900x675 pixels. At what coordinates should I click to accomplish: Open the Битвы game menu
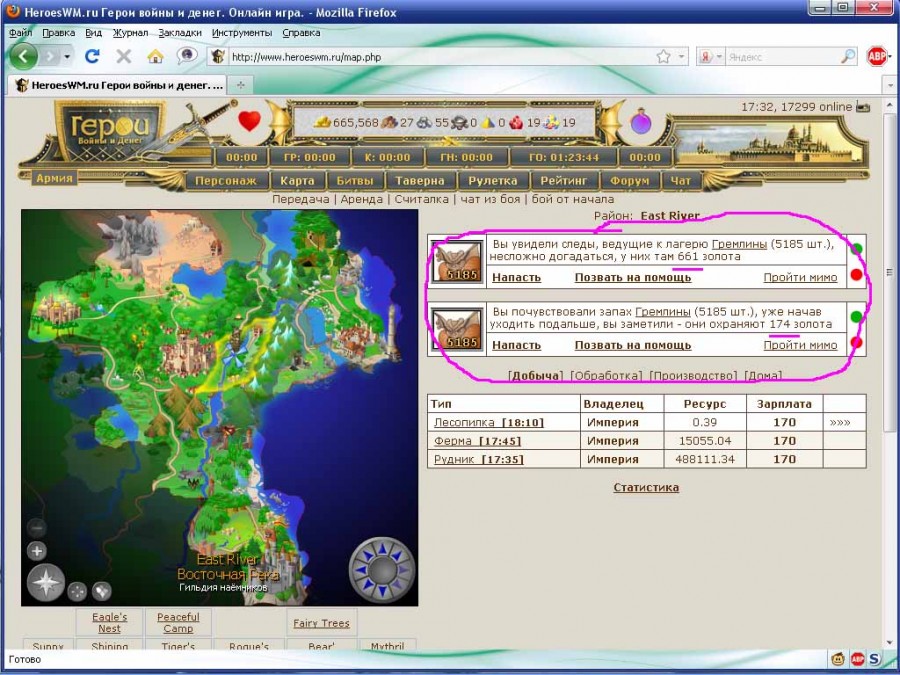click(x=355, y=180)
